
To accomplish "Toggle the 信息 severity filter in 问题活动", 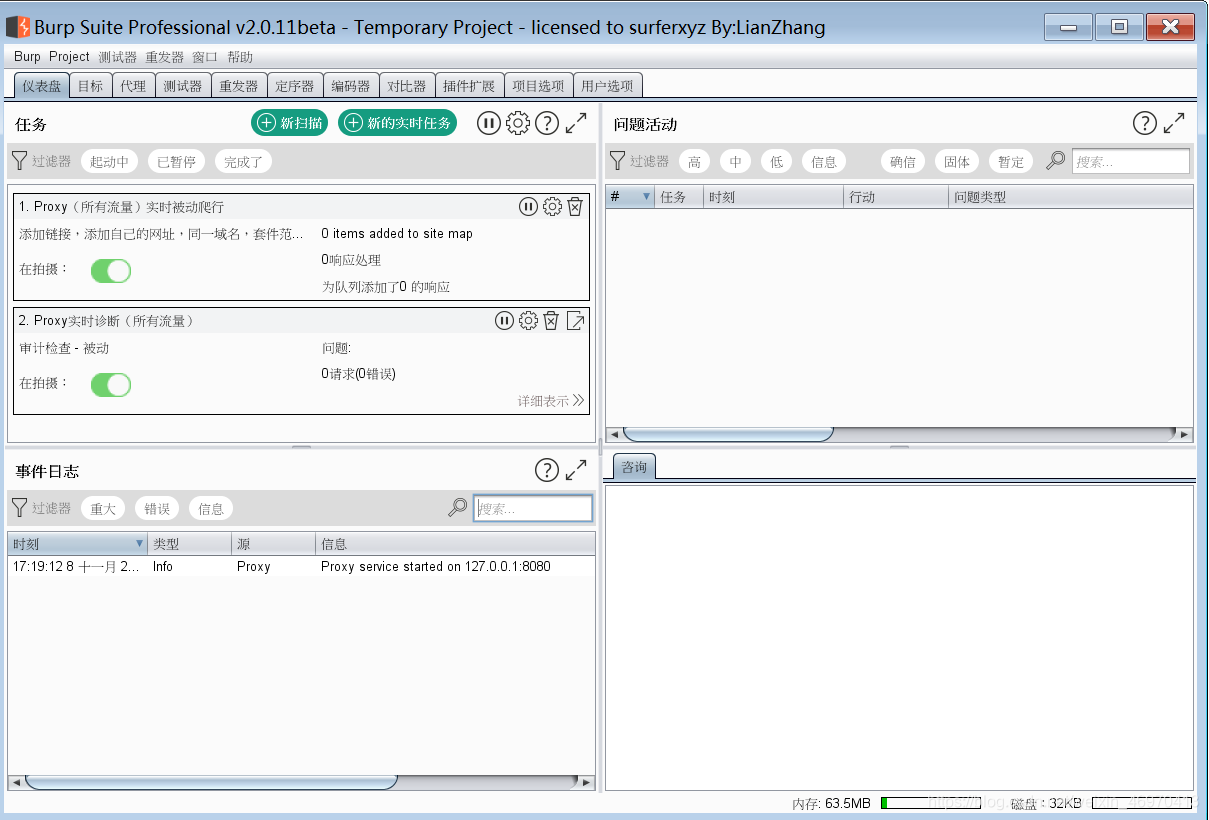I will [x=824, y=161].
